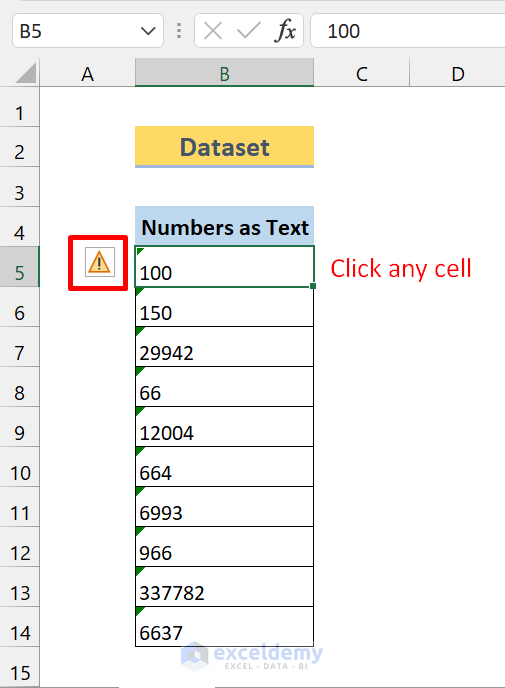Click the error warning indicator icon
Viewport: 505px width, 688px height.
coord(100,262)
